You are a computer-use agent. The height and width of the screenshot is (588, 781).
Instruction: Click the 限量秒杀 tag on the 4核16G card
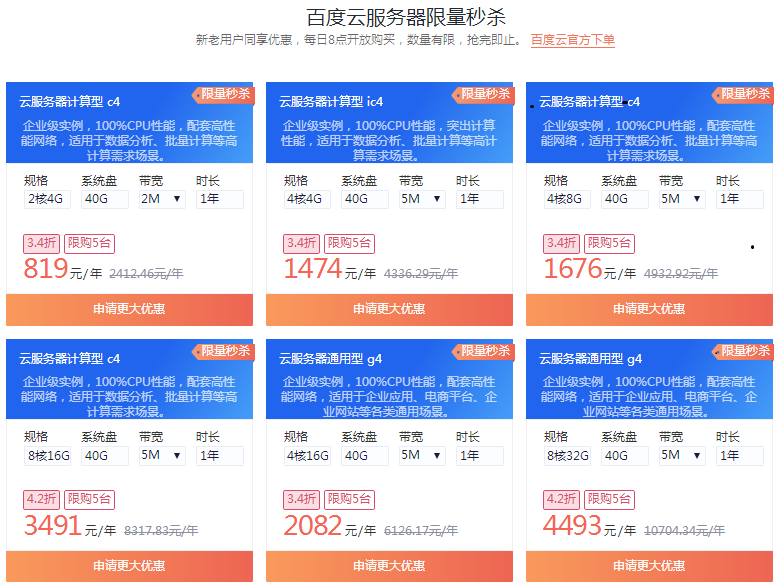click(484, 351)
